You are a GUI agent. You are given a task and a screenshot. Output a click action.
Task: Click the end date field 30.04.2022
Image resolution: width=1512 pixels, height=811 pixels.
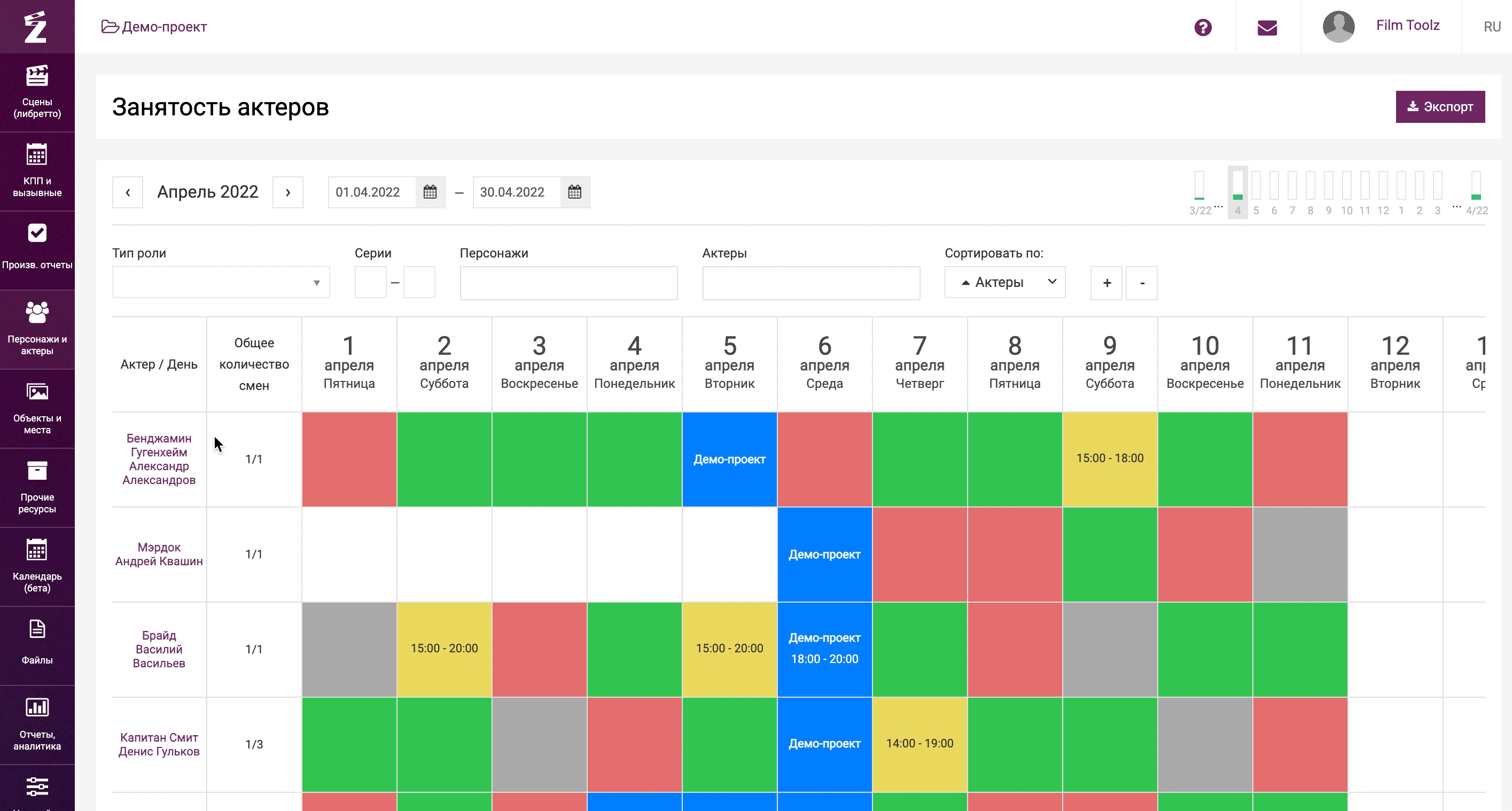(x=517, y=192)
